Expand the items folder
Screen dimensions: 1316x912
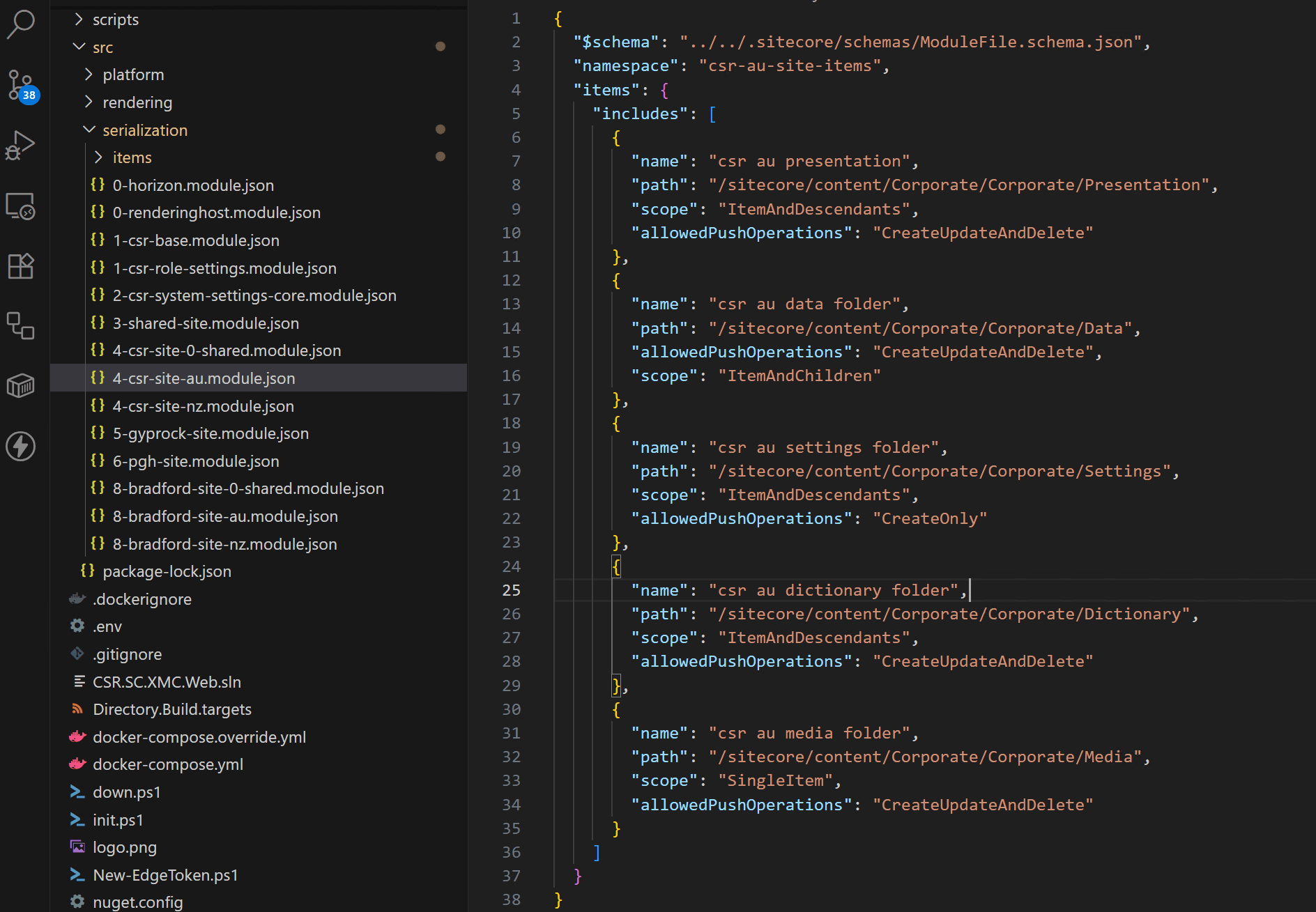[x=132, y=157]
